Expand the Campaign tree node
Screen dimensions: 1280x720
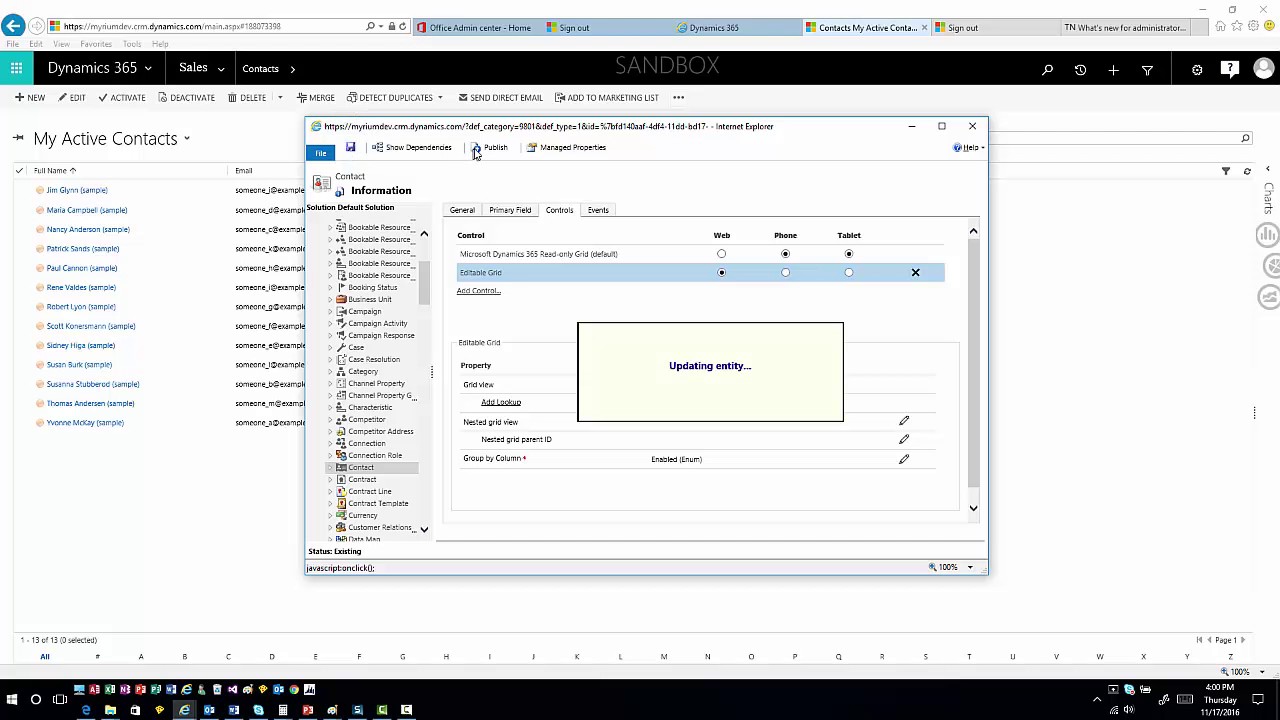click(x=330, y=312)
